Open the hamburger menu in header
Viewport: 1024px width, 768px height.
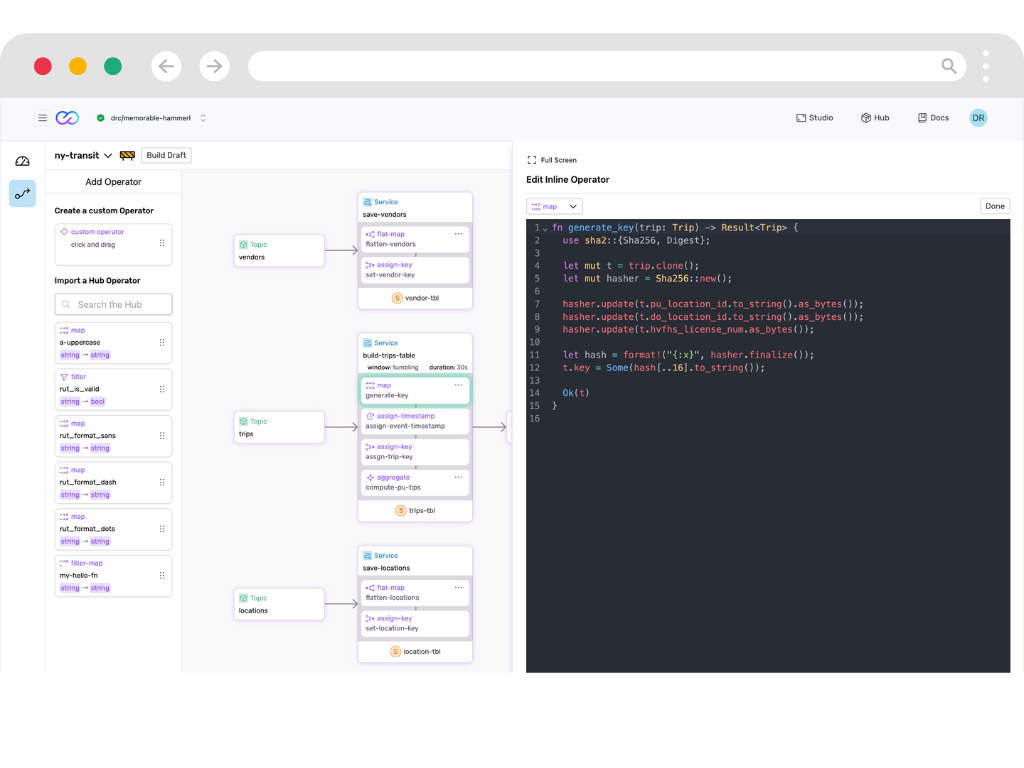point(42,118)
